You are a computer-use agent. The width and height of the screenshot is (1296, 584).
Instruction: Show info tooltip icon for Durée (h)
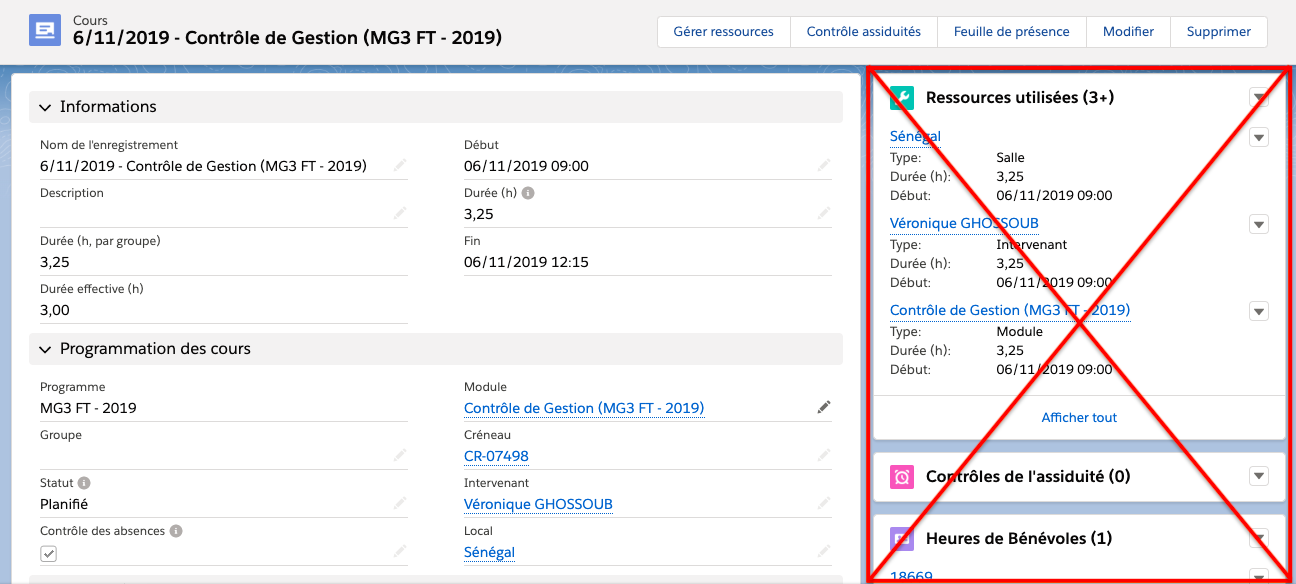coord(529,193)
